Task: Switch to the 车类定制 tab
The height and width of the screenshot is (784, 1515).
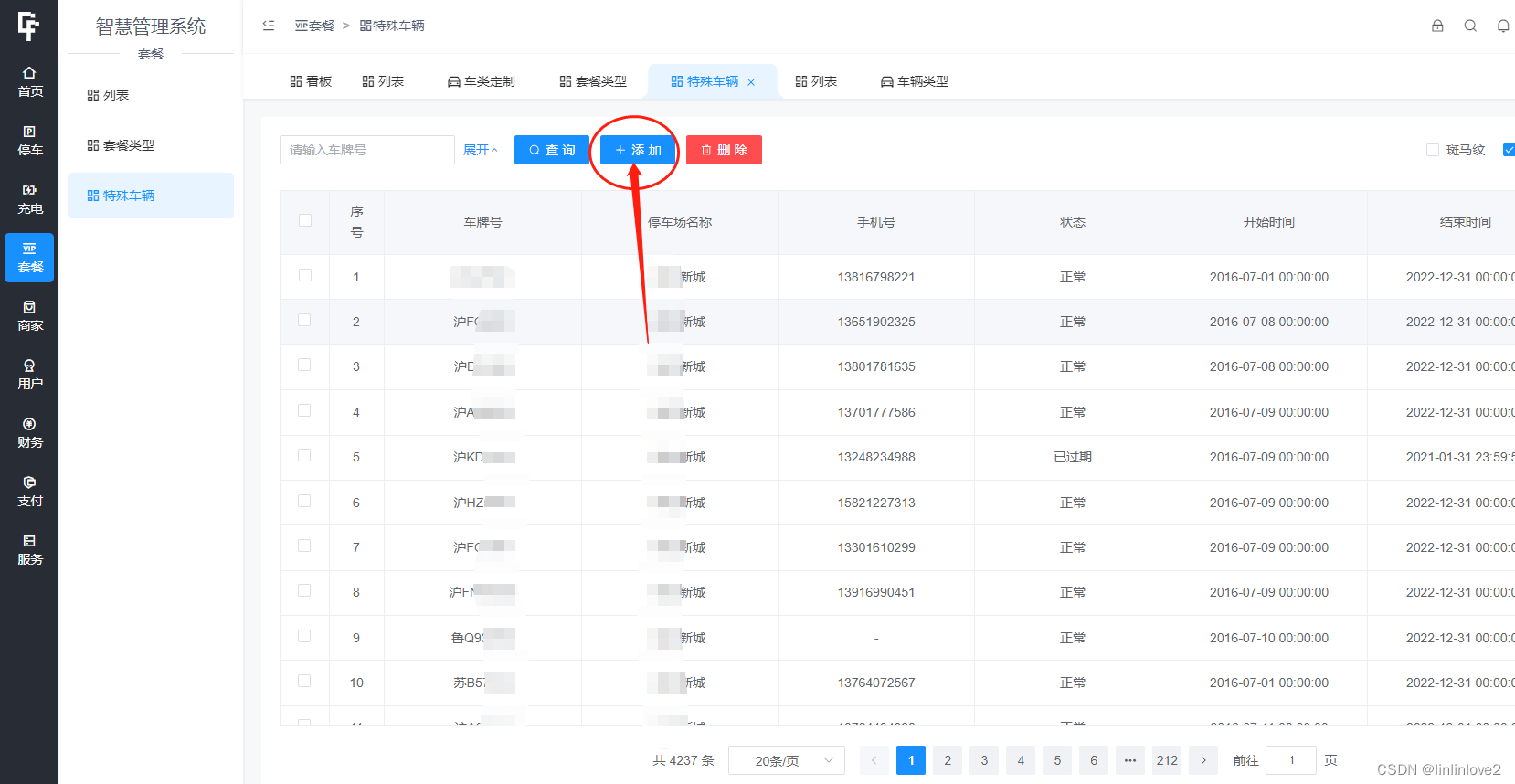Action: pos(481,81)
